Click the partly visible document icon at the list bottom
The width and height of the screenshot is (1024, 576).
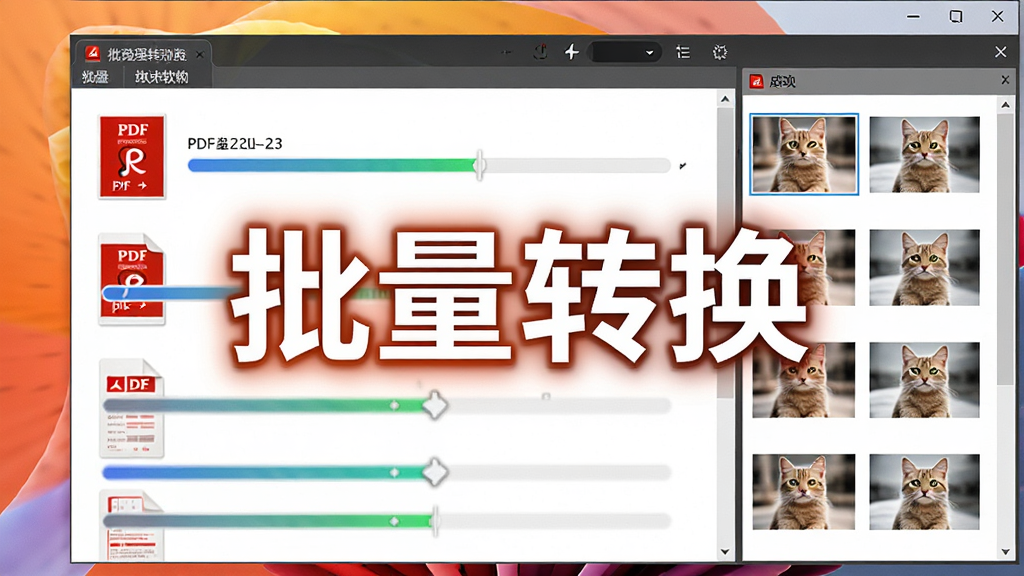[x=131, y=524]
